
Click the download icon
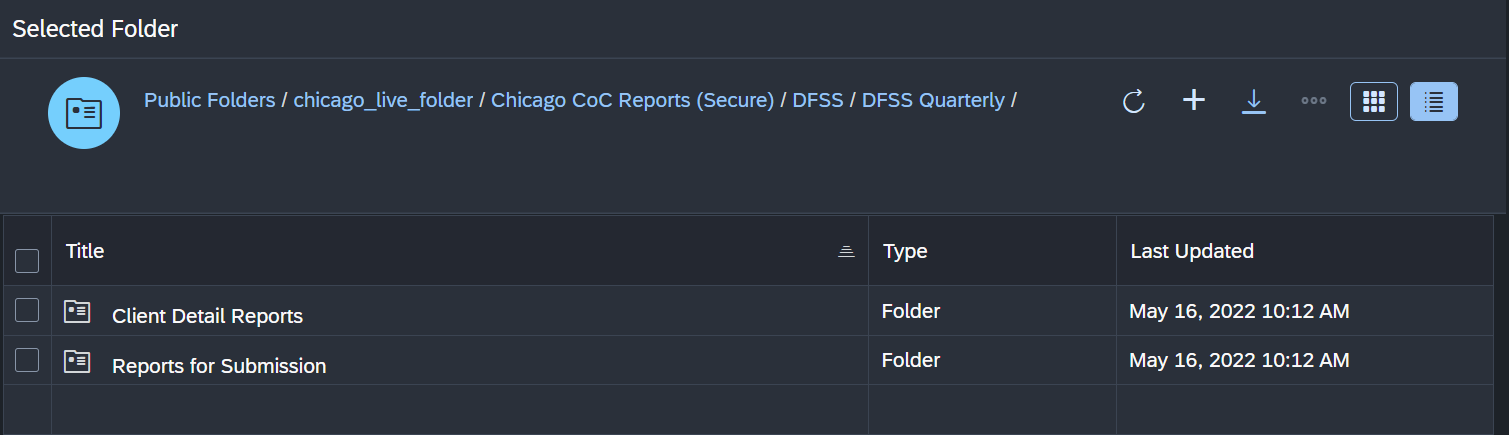[1254, 101]
